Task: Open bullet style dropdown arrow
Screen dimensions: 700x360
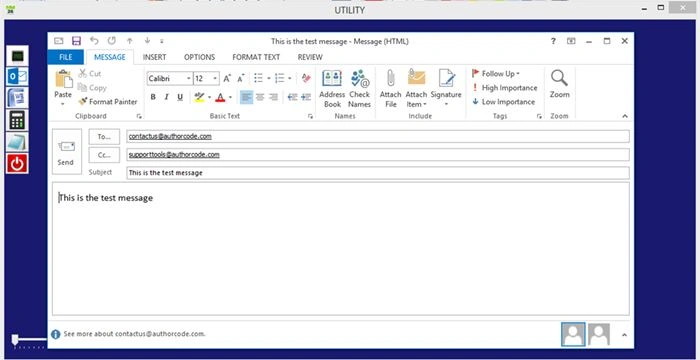Action: click(x=269, y=79)
